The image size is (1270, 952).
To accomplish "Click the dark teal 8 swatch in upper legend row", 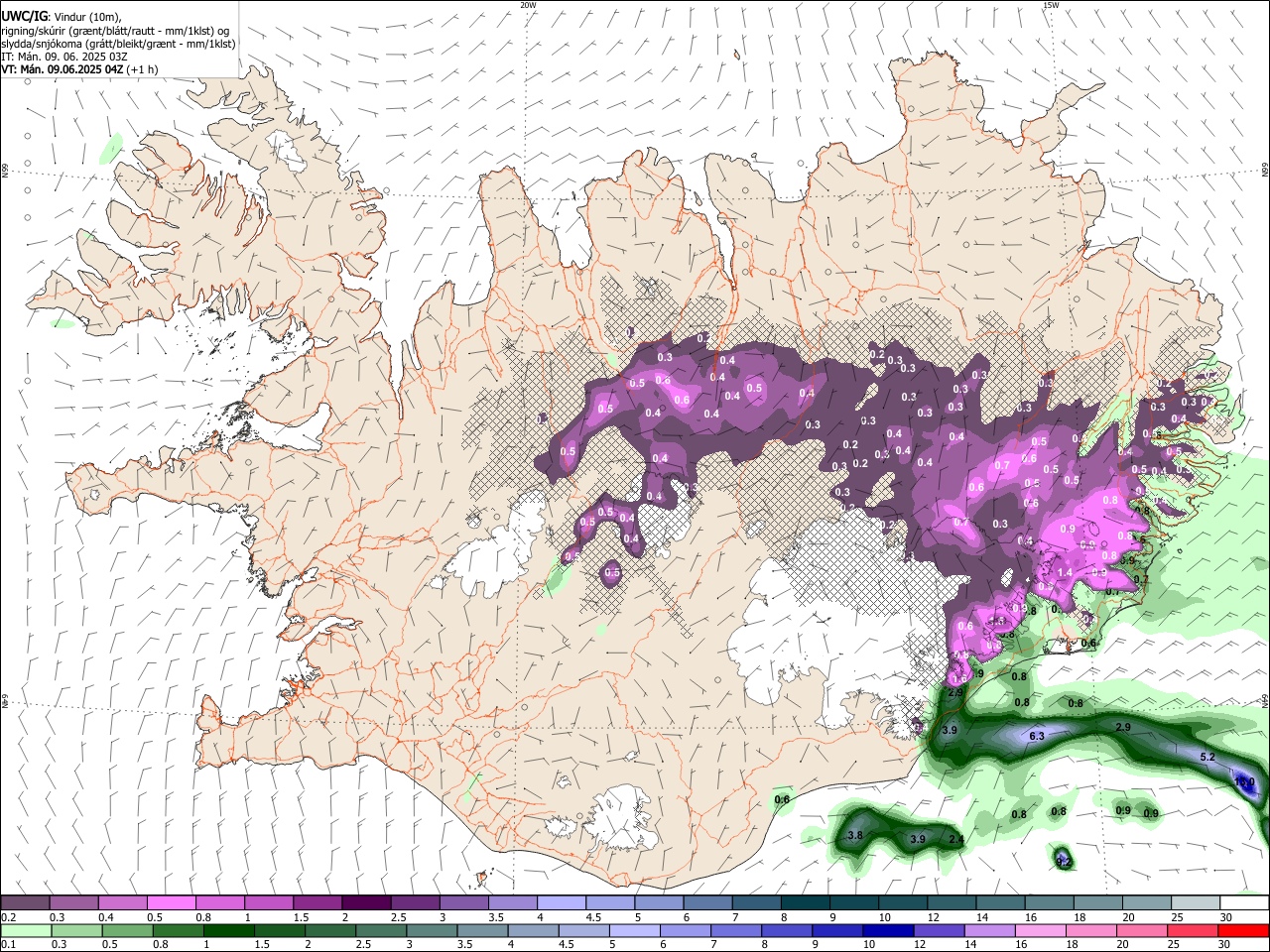I will coord(805,902).
